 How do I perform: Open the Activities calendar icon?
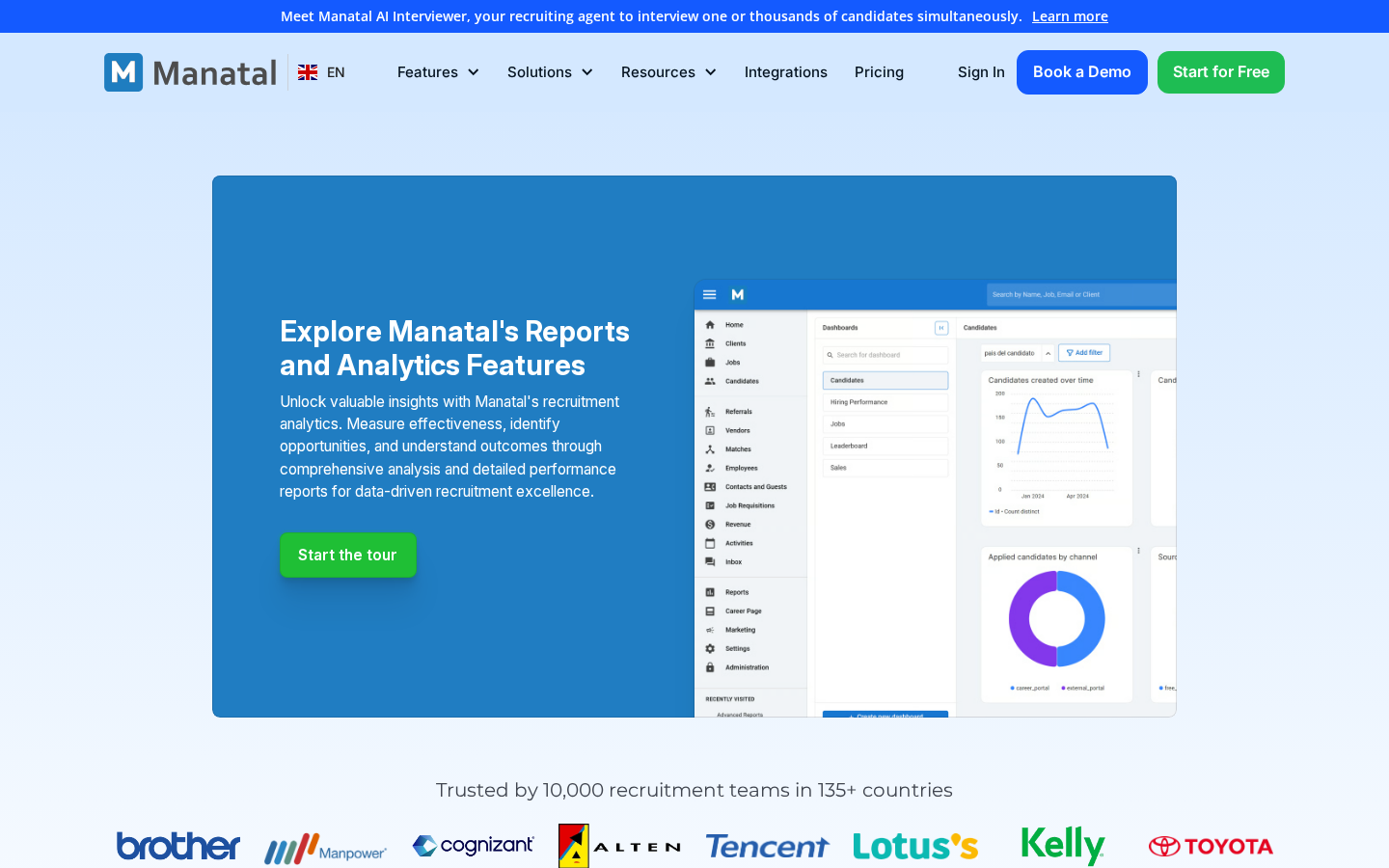pyautogui.click(x=710, y=543)
